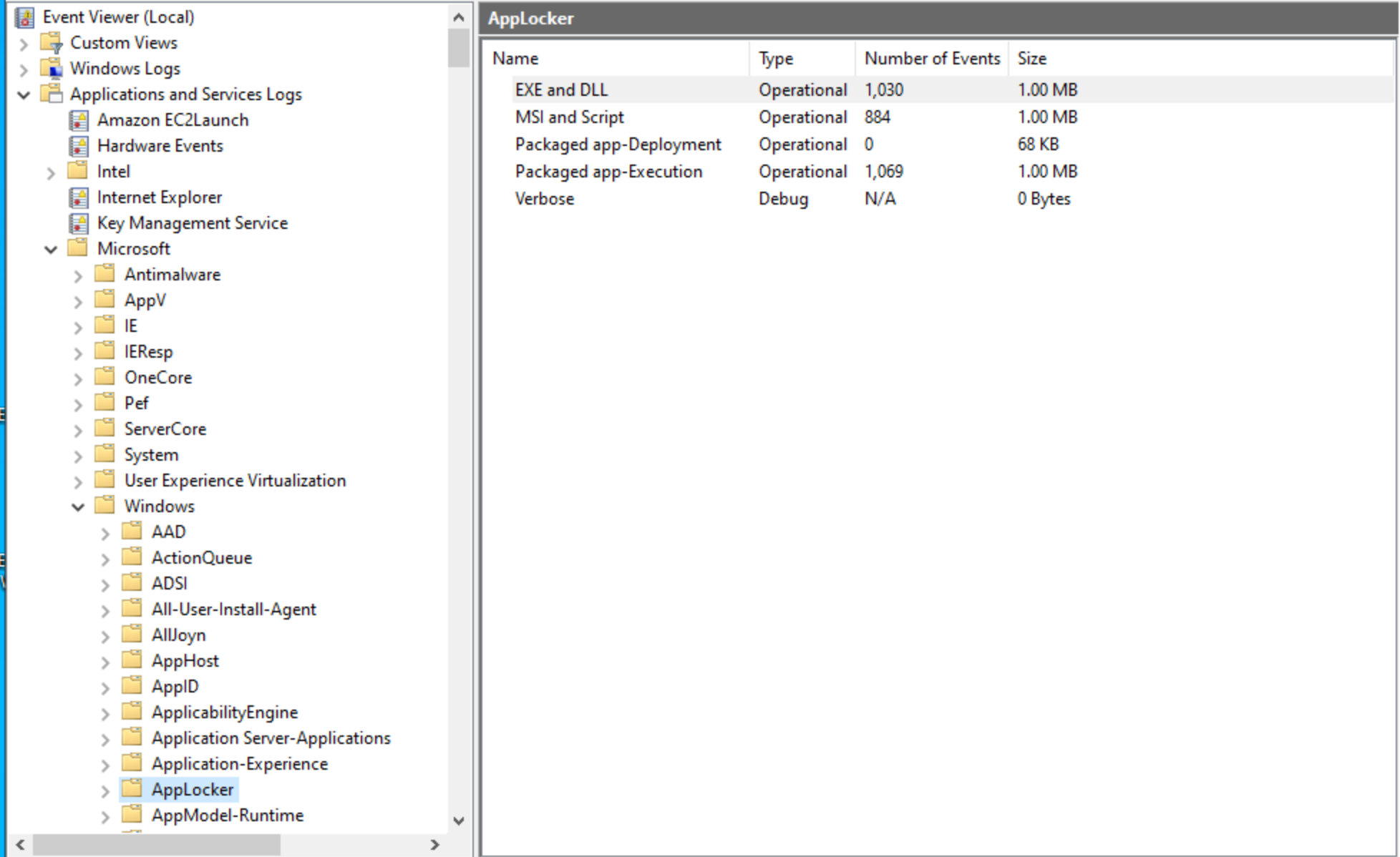Collapse the Microsoft tree node
The height and width of the screenshot is (857, 1400).
tap(51, 248)
